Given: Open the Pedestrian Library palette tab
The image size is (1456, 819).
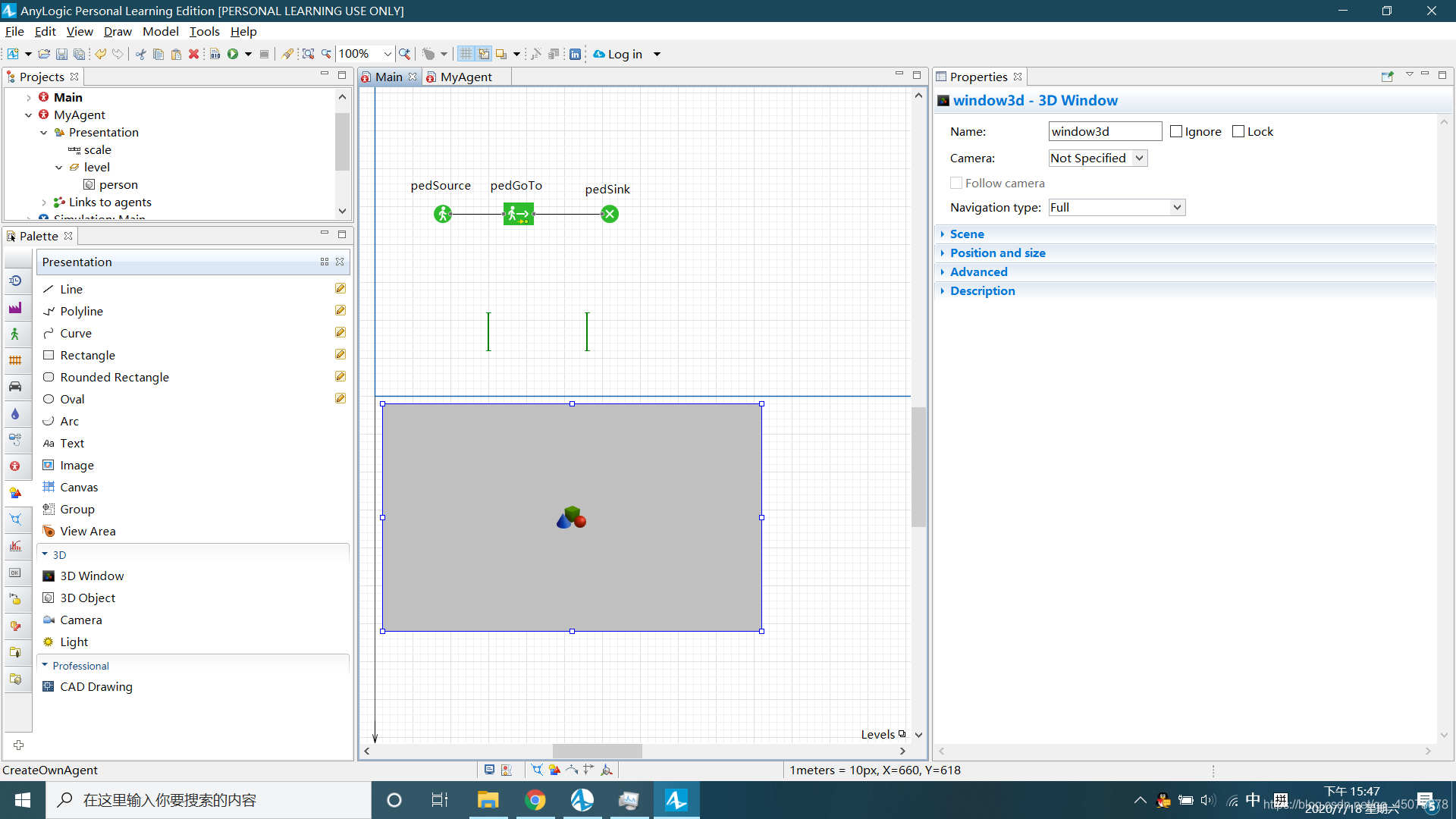Looking at the screenshot, I should (15, 334).
